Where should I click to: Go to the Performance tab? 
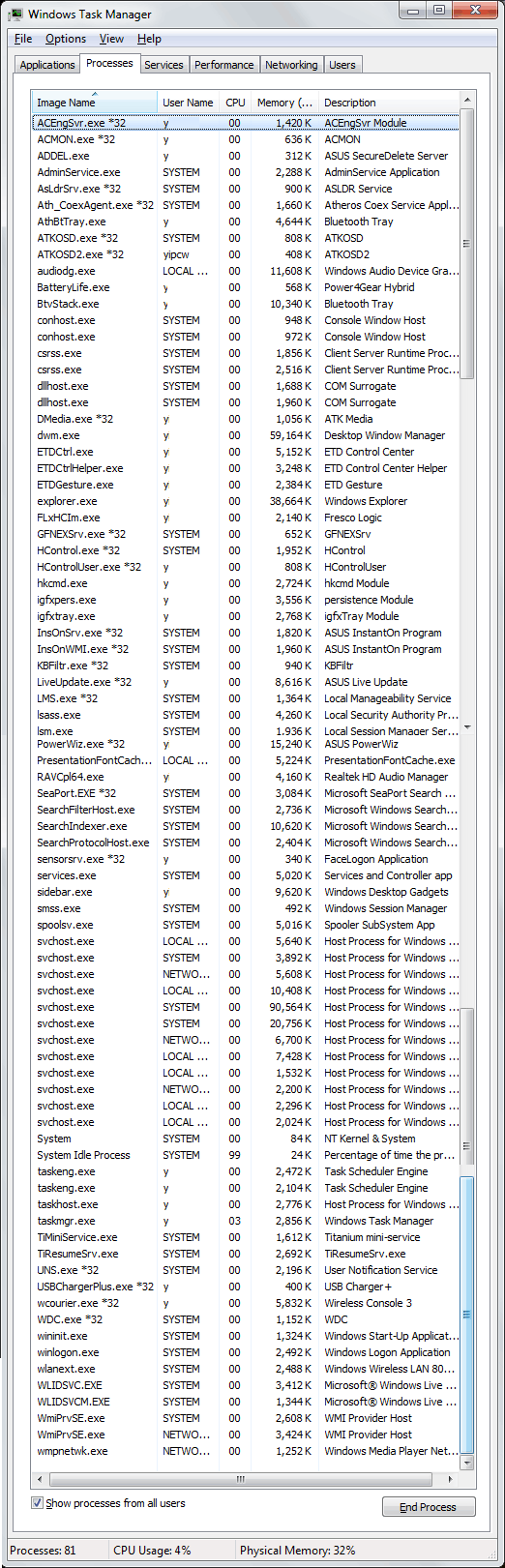coord(223,65)
